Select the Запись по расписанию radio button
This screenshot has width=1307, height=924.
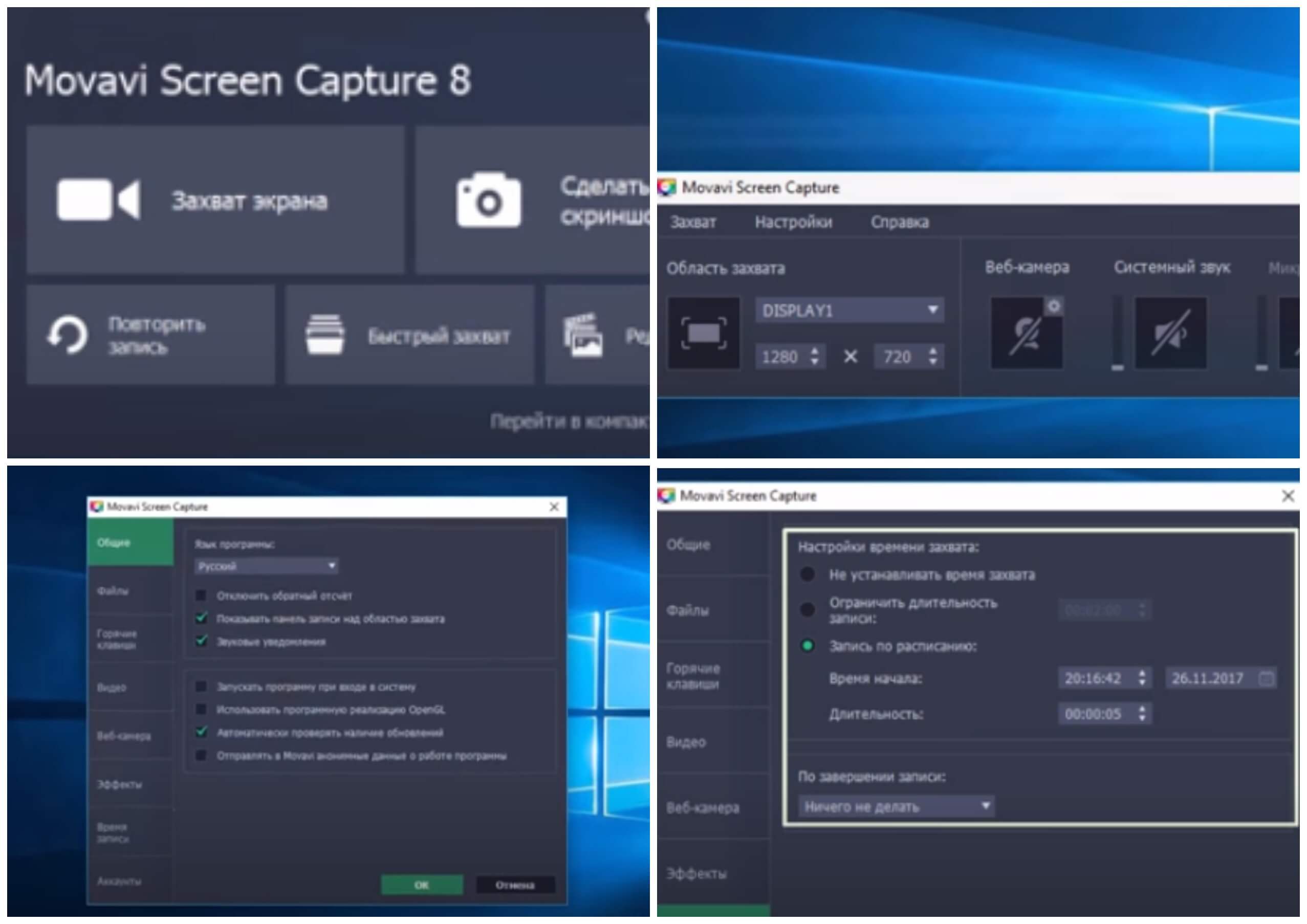pos(807,646)
